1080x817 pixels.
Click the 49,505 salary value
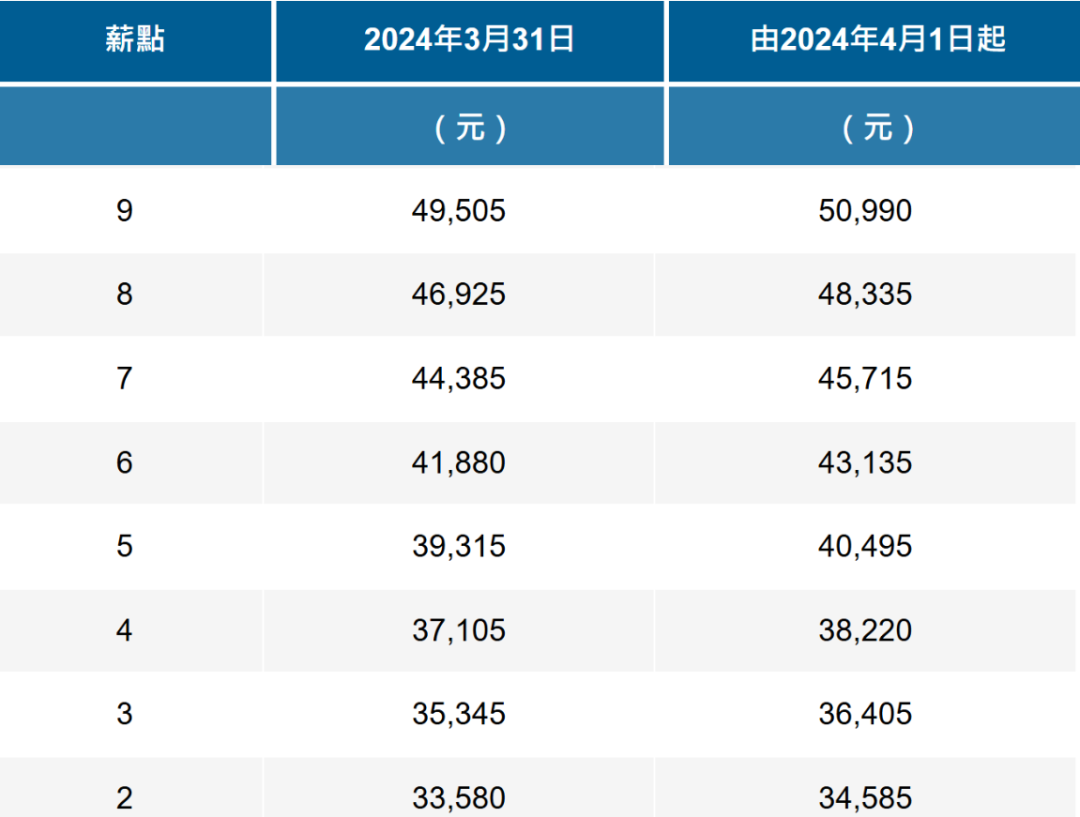coord(459,211)
